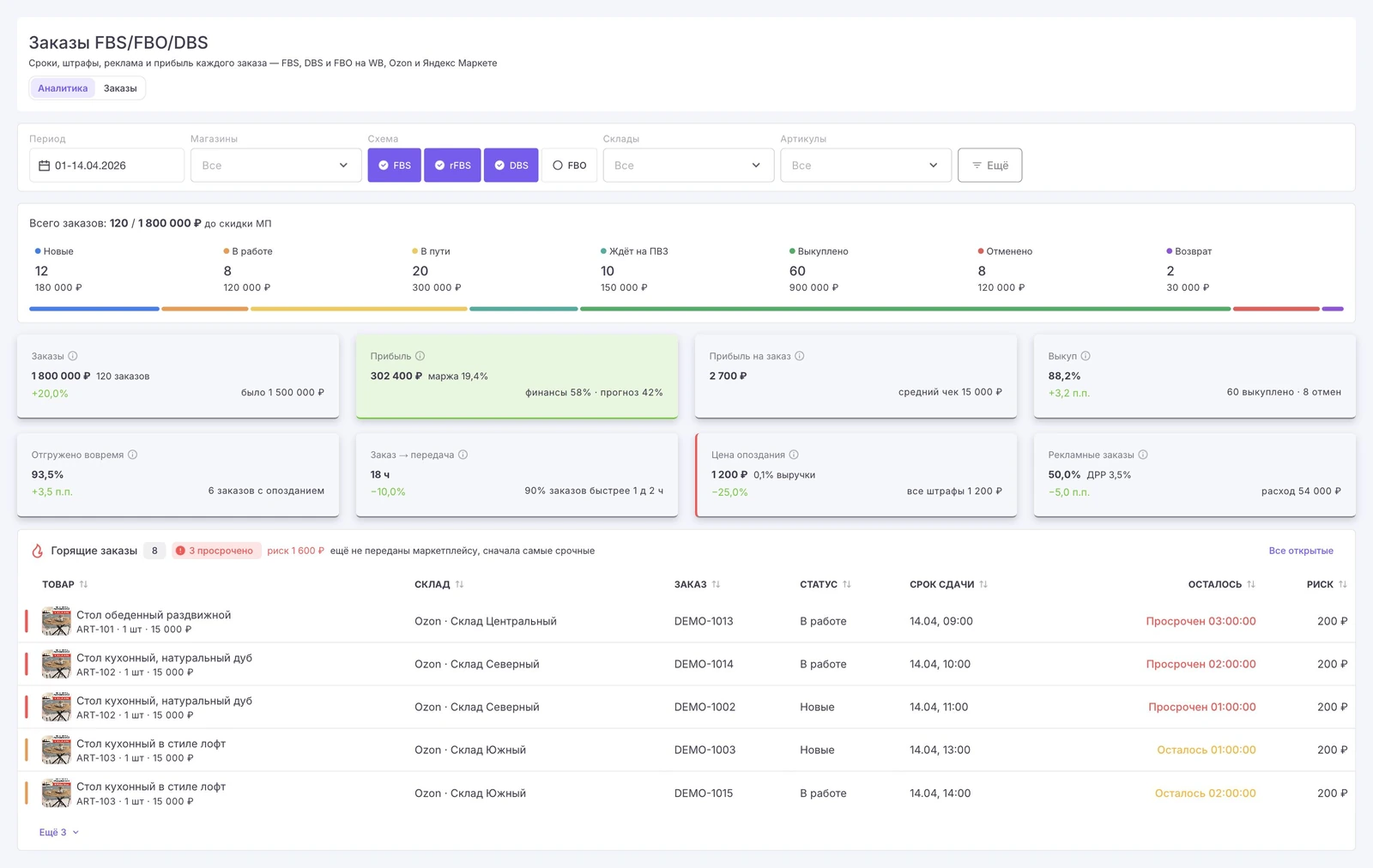Viewport: 1373px width, 868px height.
Task: Switch to the Аналитика tab
Action: [x=63, y=88]
